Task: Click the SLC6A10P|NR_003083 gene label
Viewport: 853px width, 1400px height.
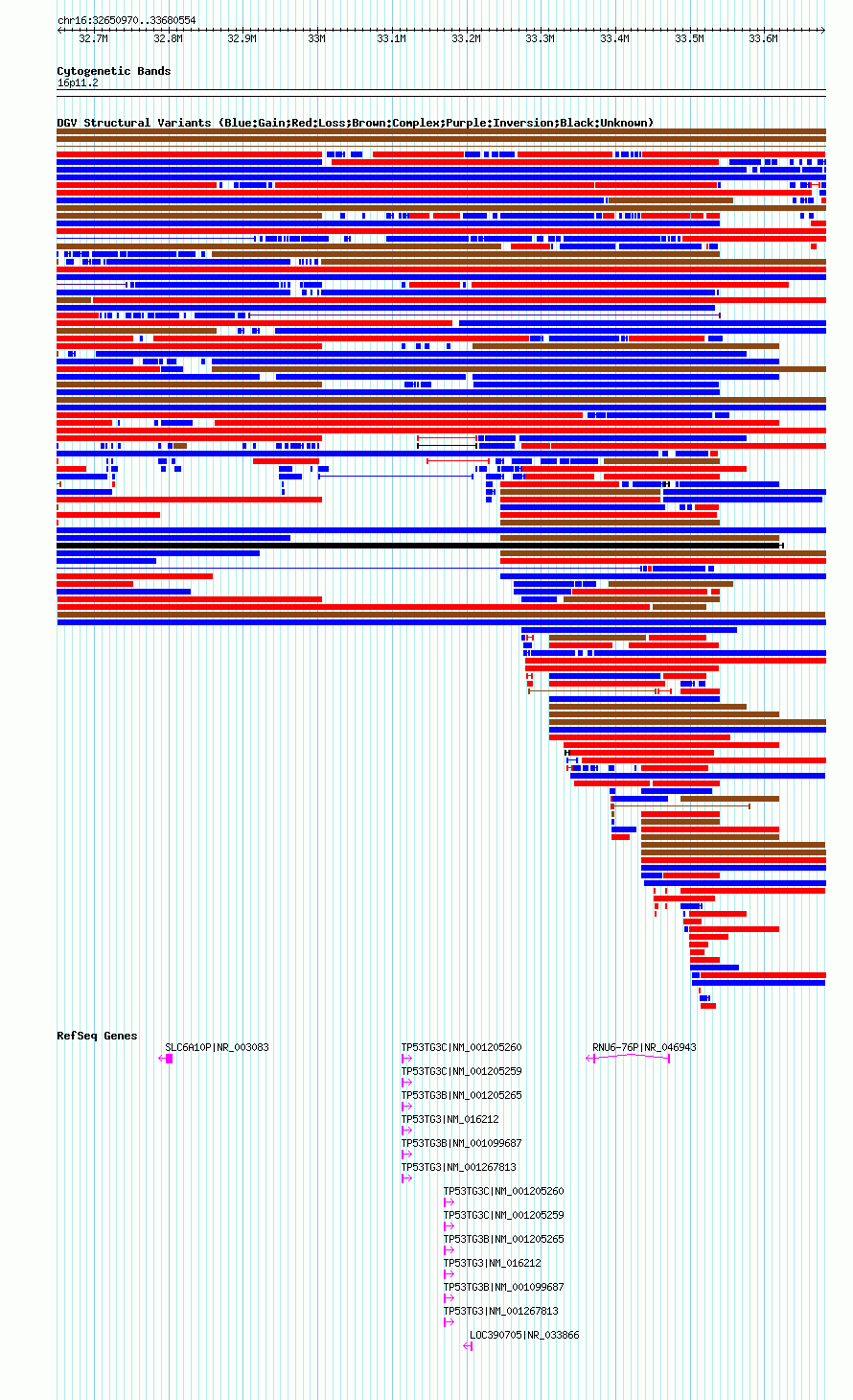Action: 217,1047
